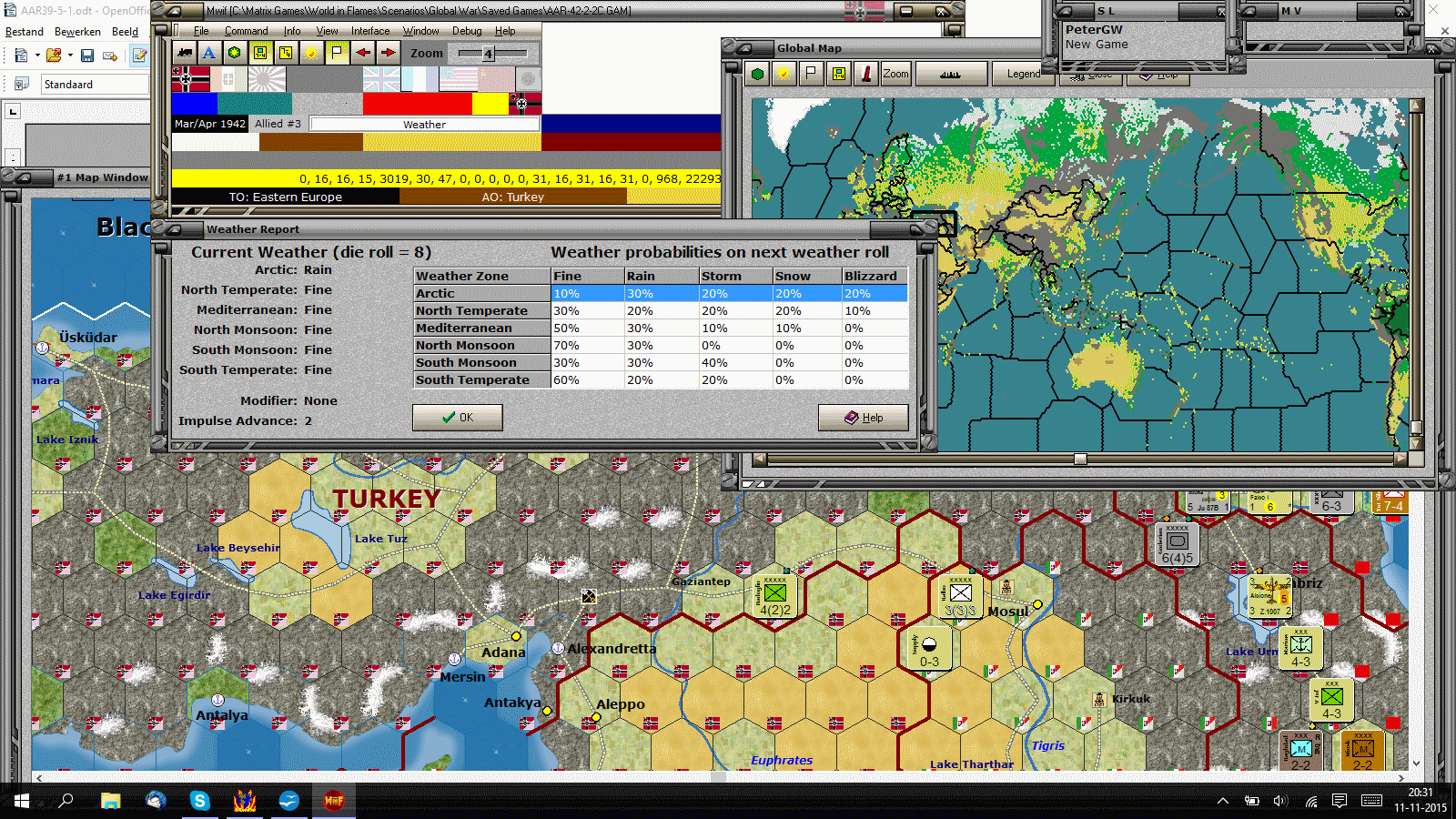Open Skype from the taskbar
The height and width of the screenshot is (819, 1456).
[199, 801]
